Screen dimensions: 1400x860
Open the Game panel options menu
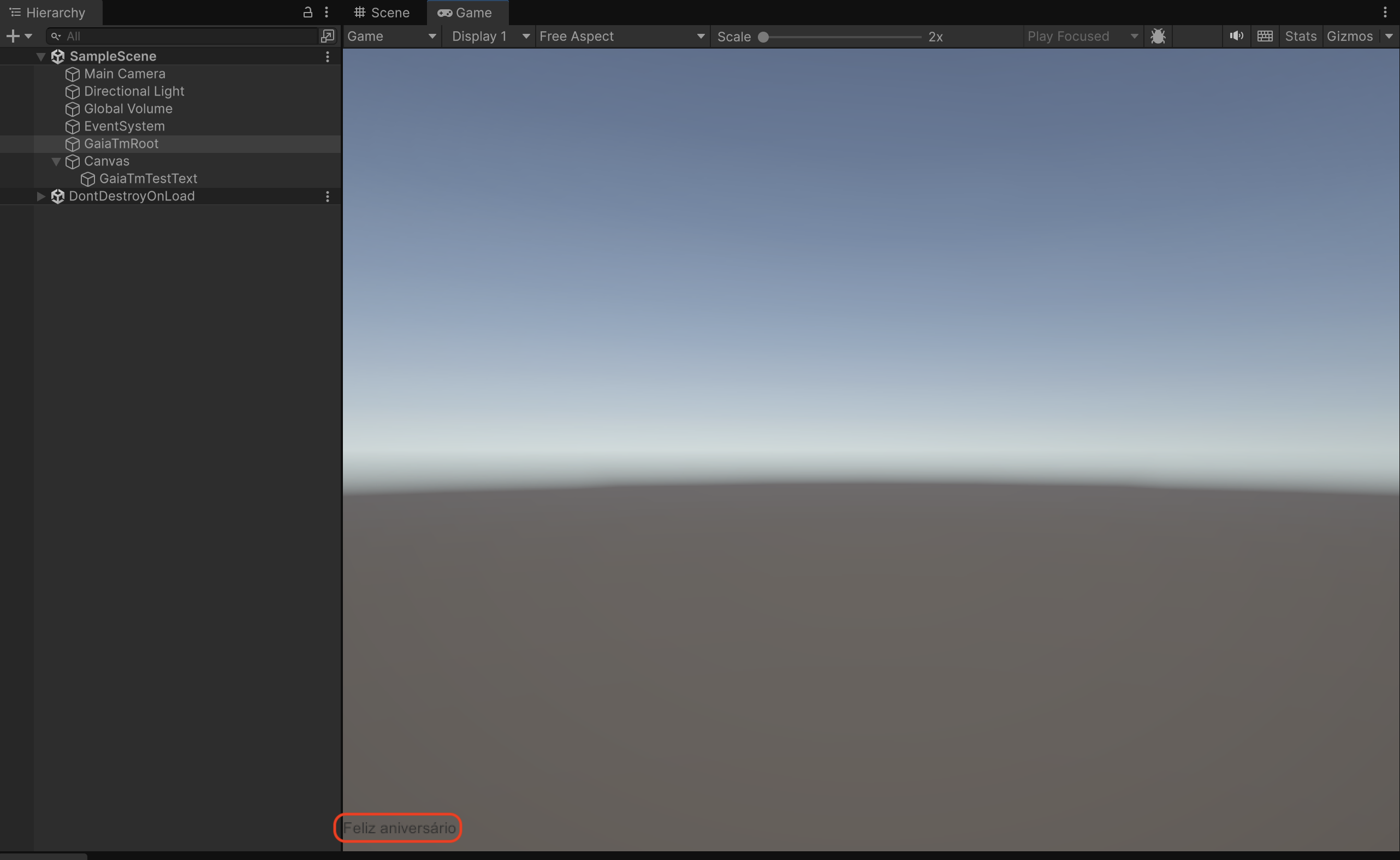[1385, 12]
